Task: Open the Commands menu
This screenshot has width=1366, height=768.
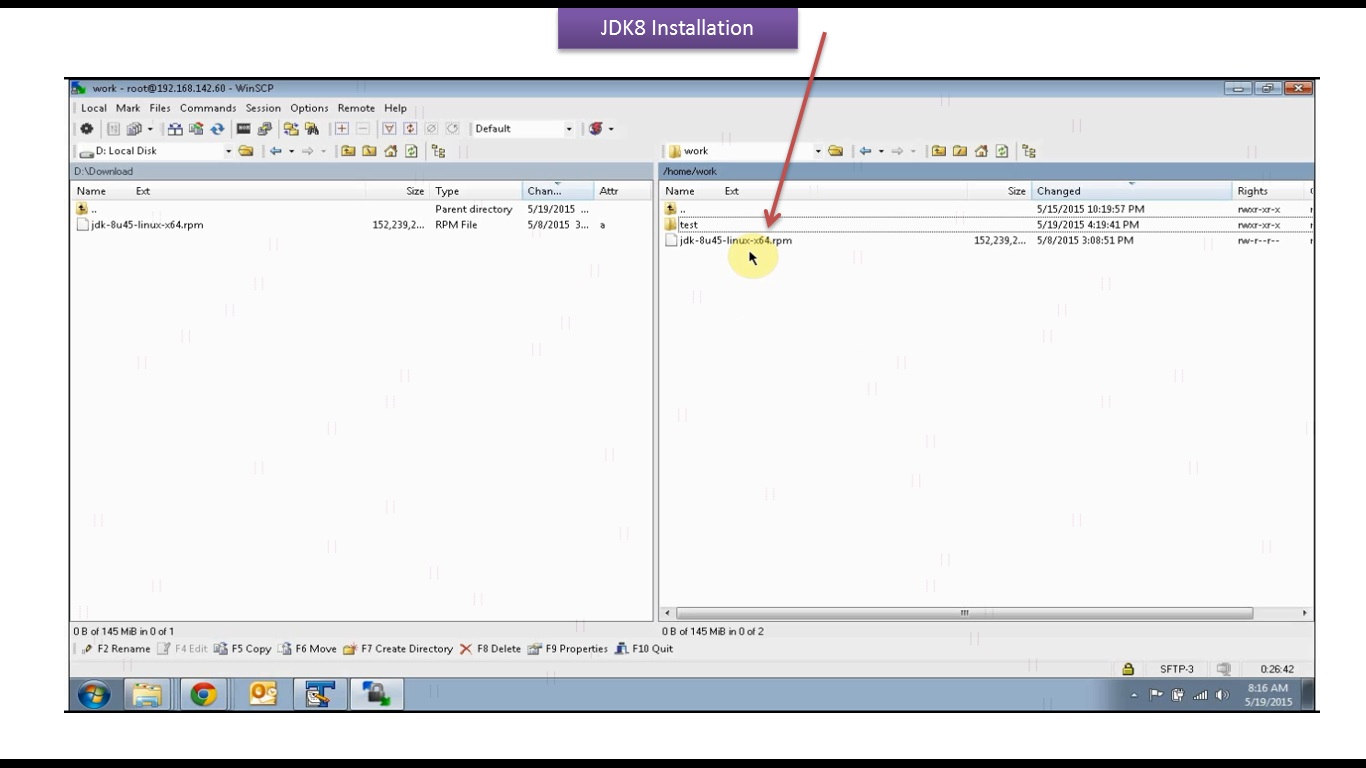Action: 208,108
